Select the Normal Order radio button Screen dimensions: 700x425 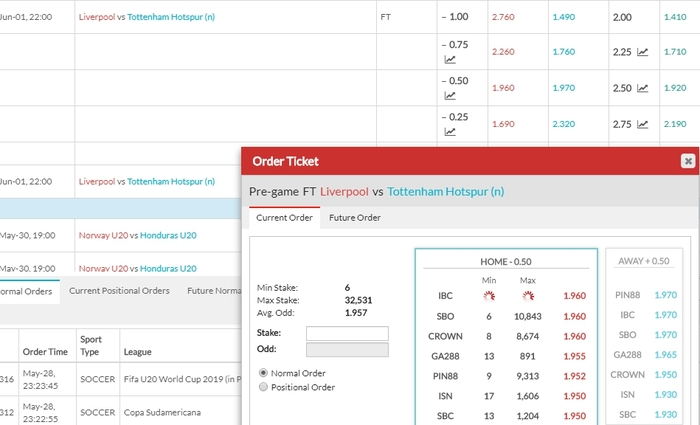264,372
